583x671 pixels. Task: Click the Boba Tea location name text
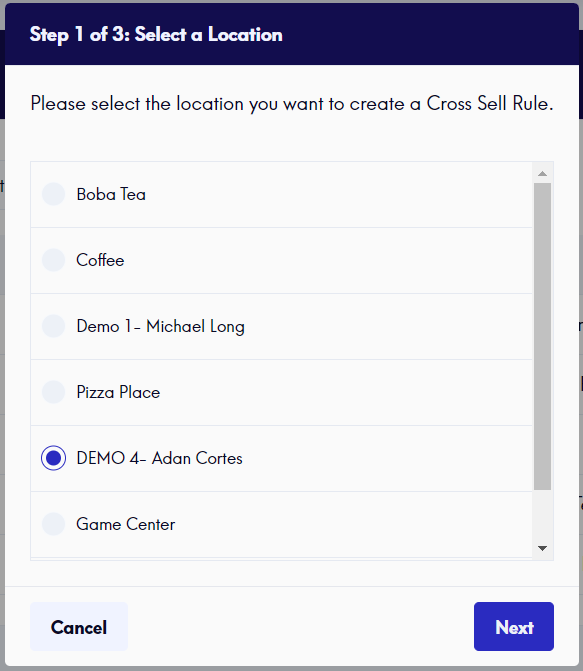pos(111,194)
